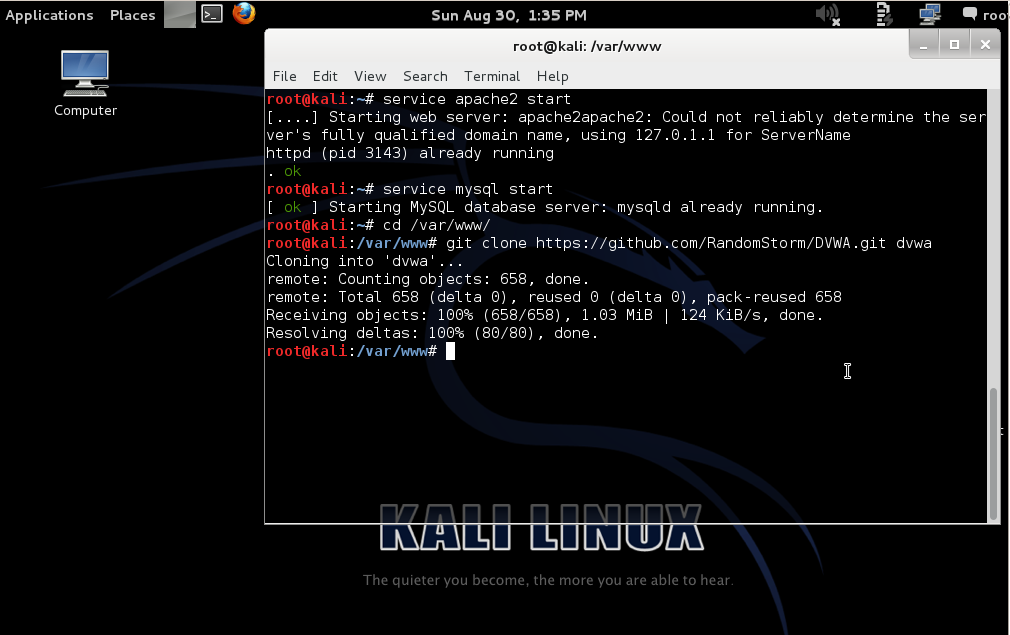The image size is (1010, 635).
Task: Open the Applications menu
Action: (49, 15)
